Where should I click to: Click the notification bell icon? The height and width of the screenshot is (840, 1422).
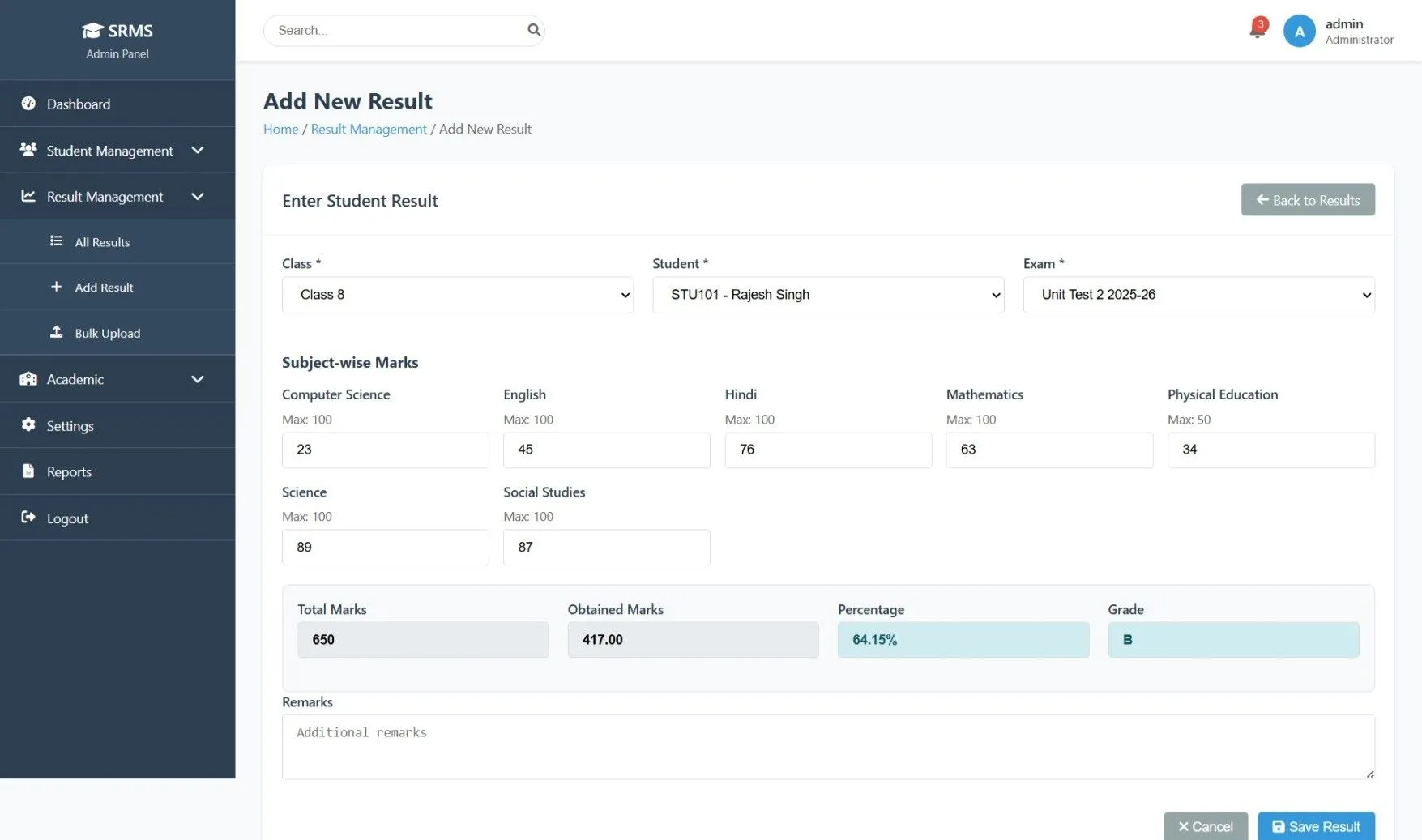(x=1255, y=30)
